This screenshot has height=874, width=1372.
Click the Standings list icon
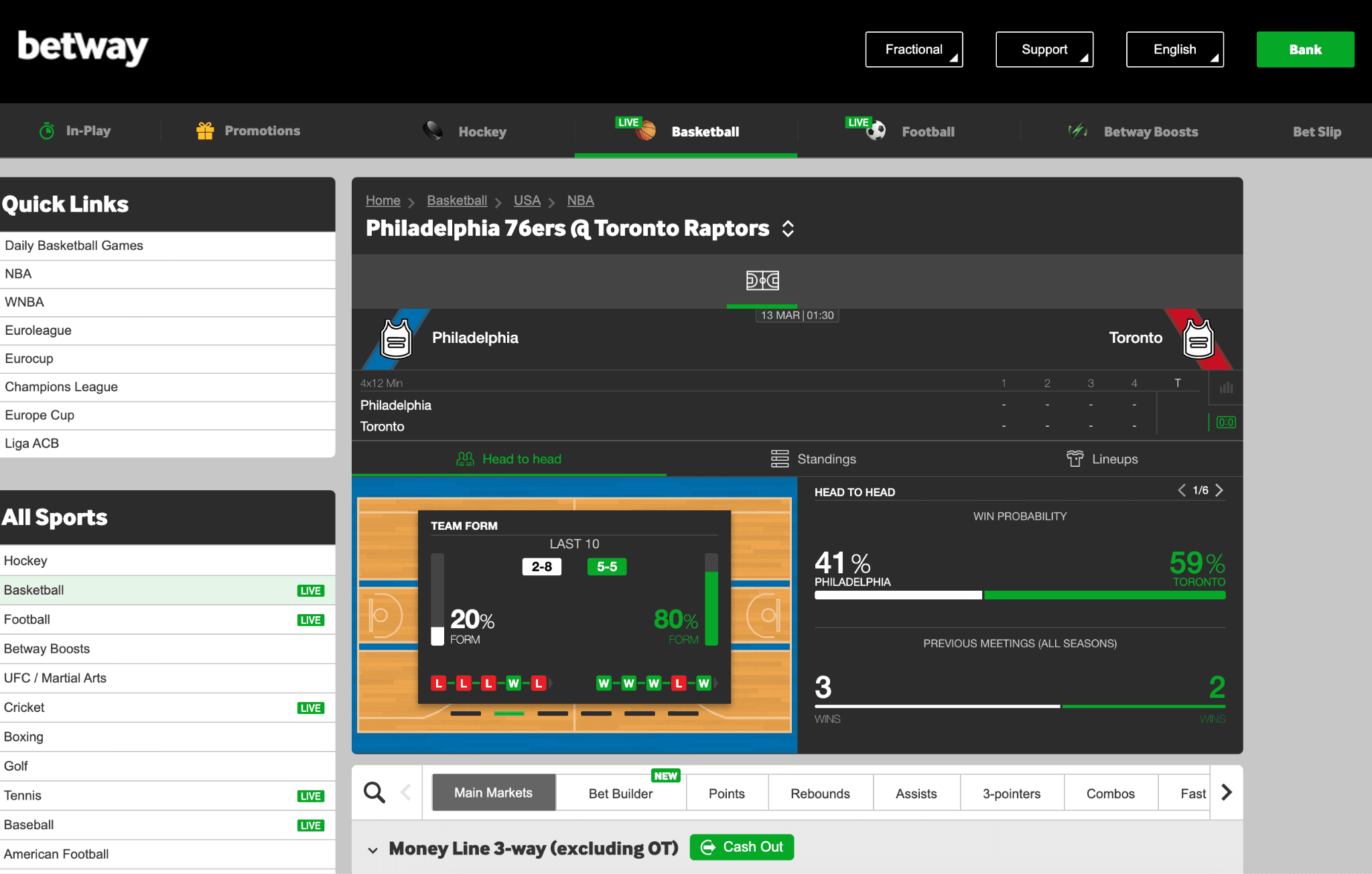point(779,459)
